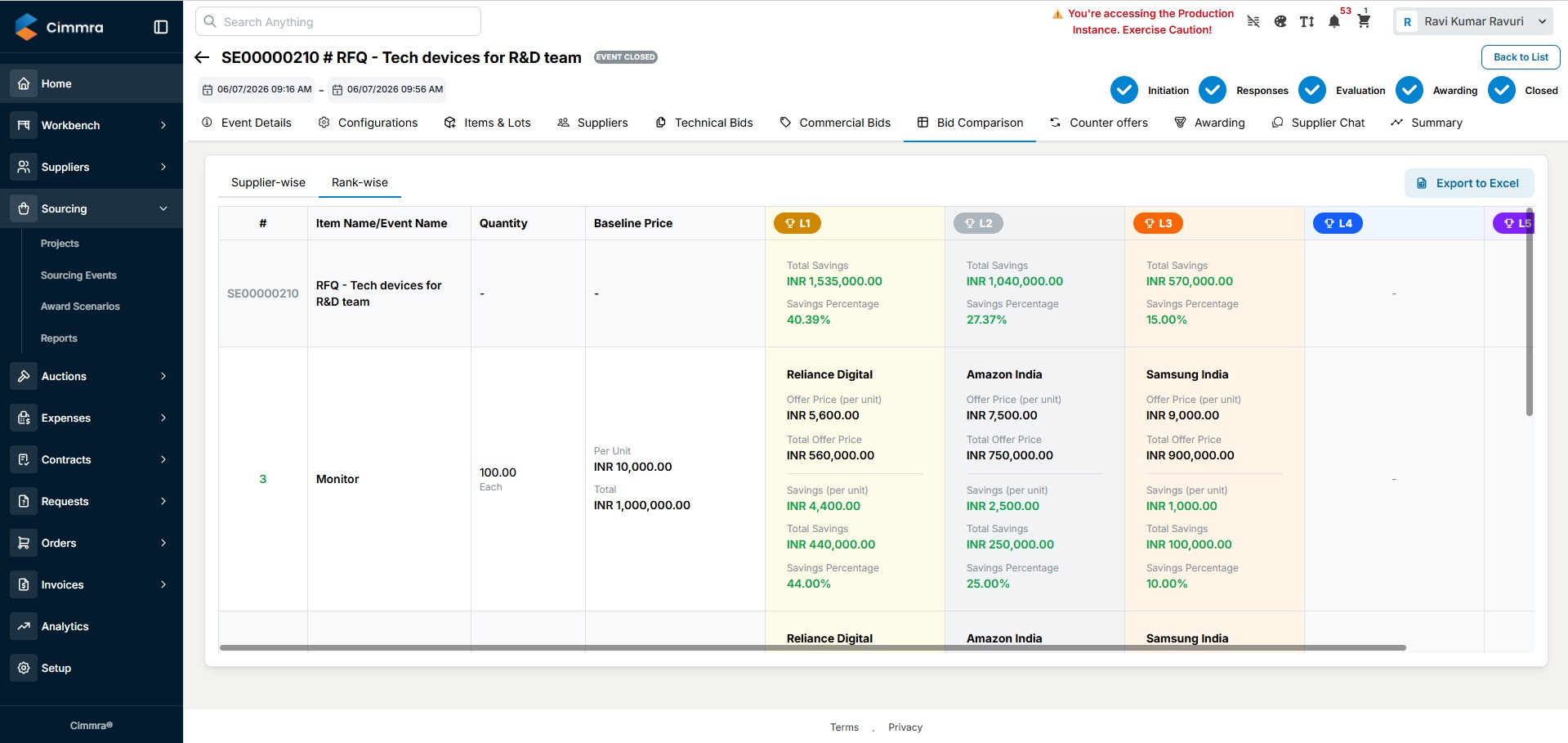Open the Items & Lots tab
The image size is (1568, 743).
point(488,123)
